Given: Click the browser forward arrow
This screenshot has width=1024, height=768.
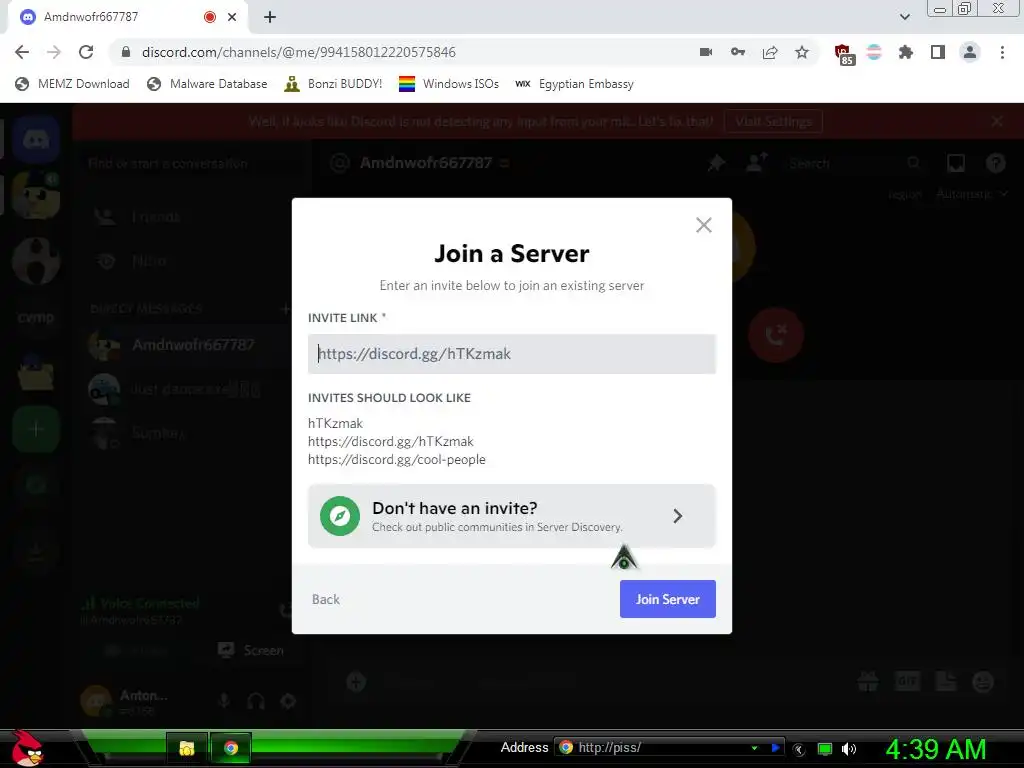Looking at the screenshot, I should [x=54, y=52].
